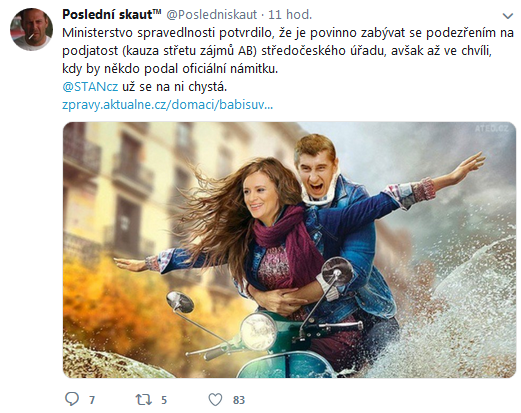Like the tweet with the heart icon
Image resolution: width=521 pixels, height=413 pixels.
click(215, 399)
